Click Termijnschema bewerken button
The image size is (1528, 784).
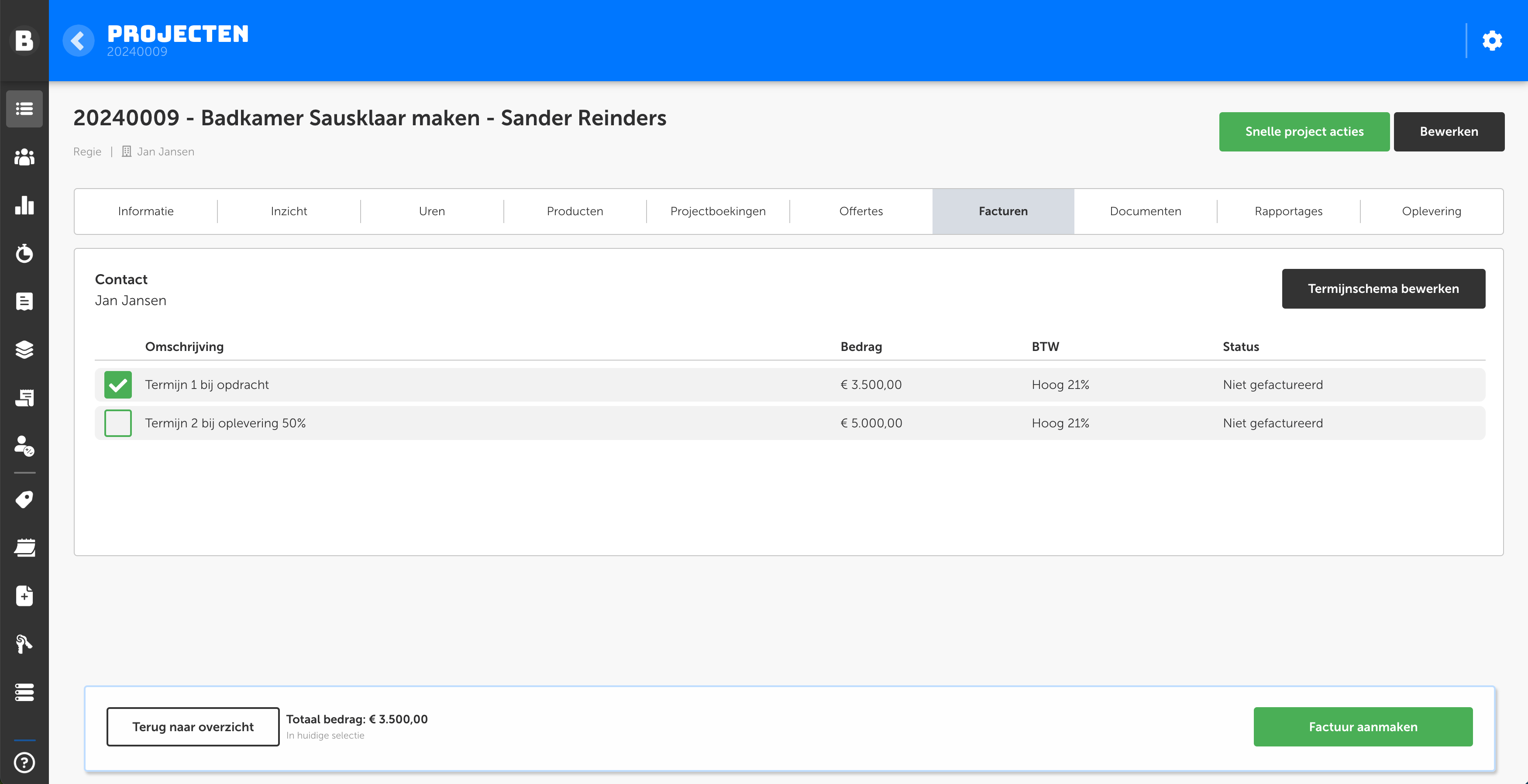[x=1383, y=289]
